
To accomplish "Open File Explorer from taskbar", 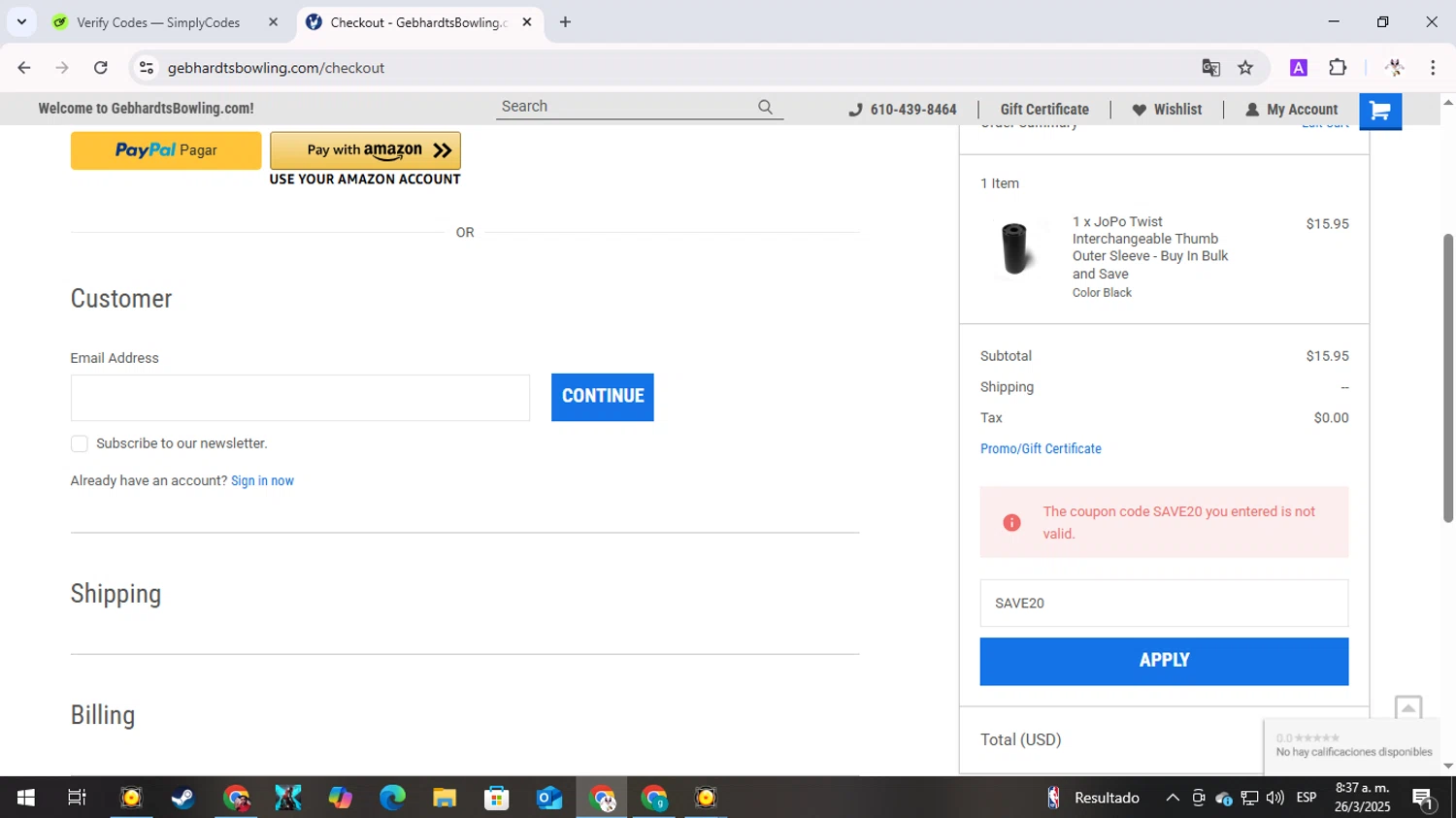I will pyautogui.click(x=445, y=798).
